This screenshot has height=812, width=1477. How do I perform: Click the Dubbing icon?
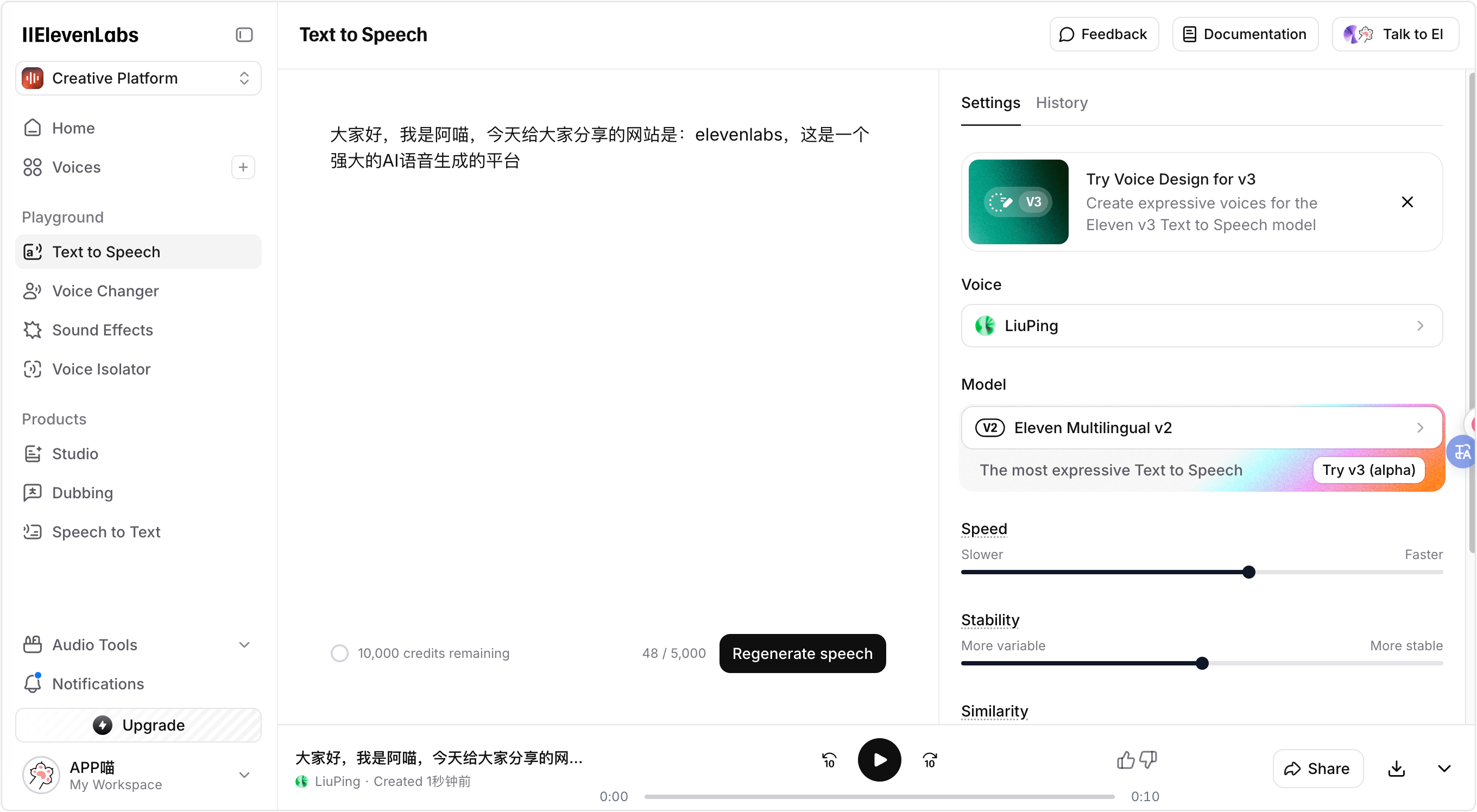33,492
